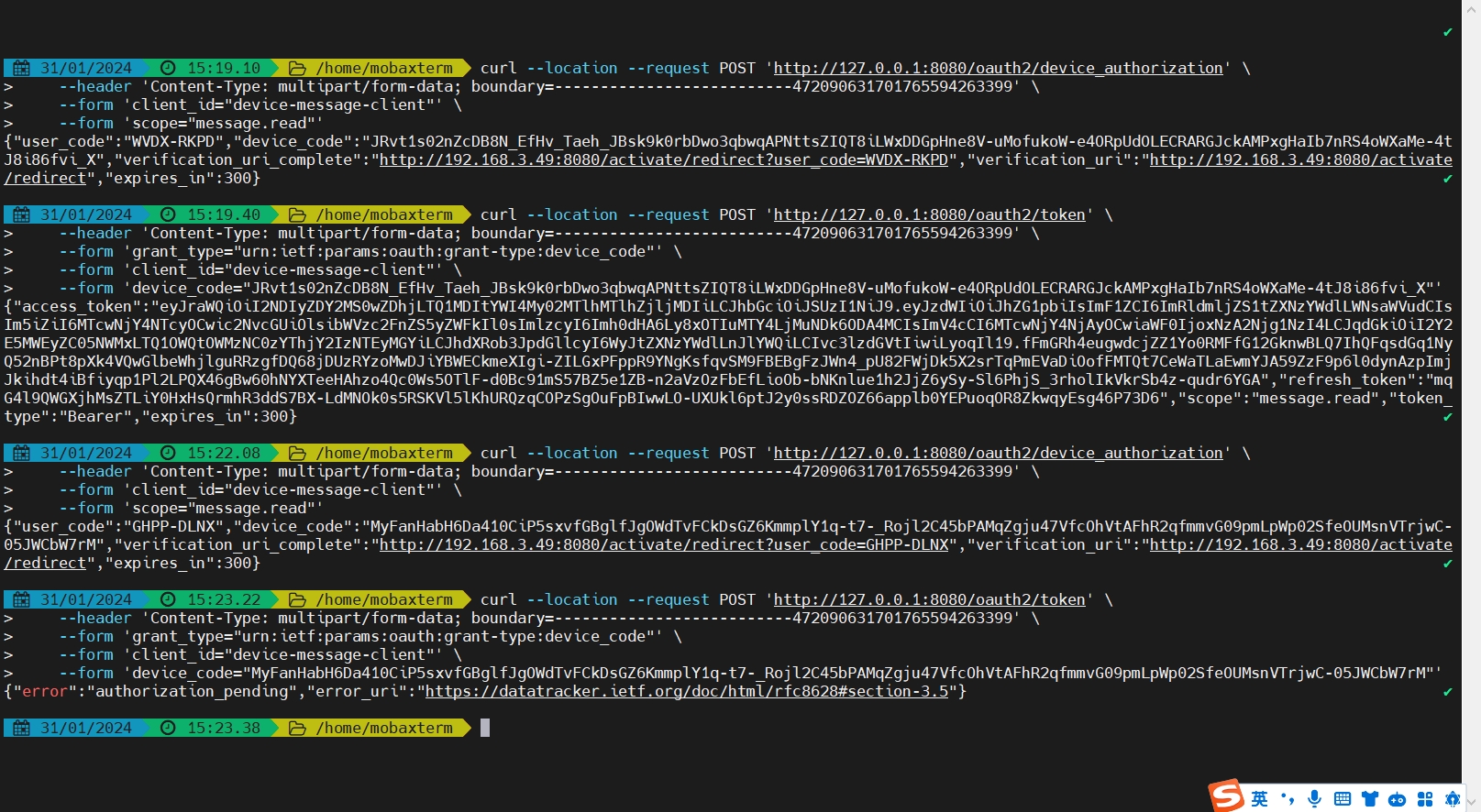Open the rfc8628 section-3.5 error link
This screenshot has height=812, width=1481.
pyautogui.click(x=686, y=691)
